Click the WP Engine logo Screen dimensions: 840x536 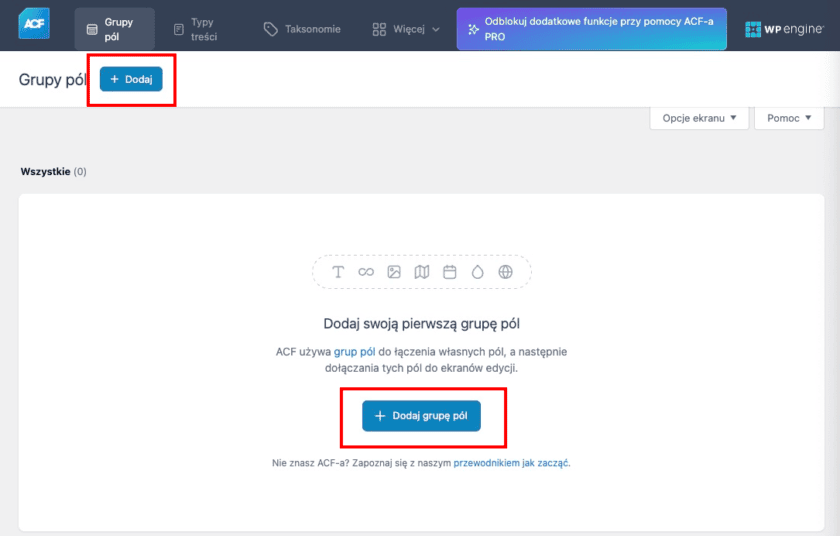point(783,29)
